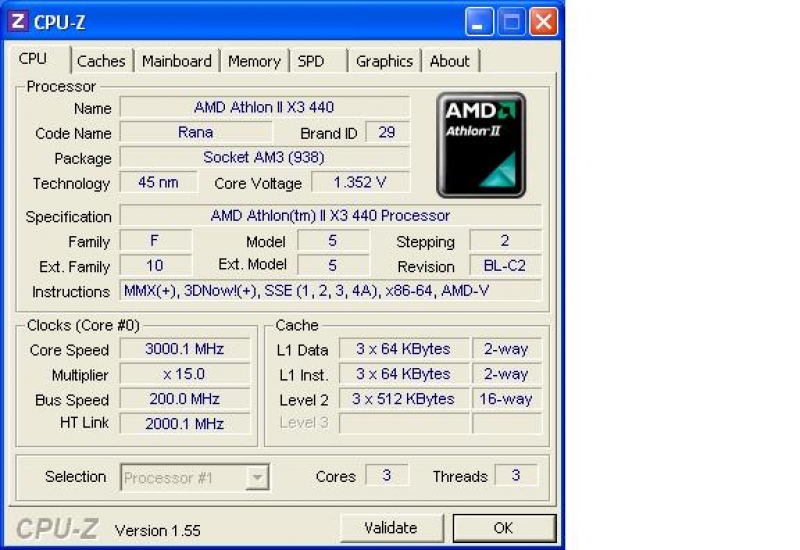Click the Revision value BL-C2
Viewport: 800px width, 550px height.
coord(505,265)
